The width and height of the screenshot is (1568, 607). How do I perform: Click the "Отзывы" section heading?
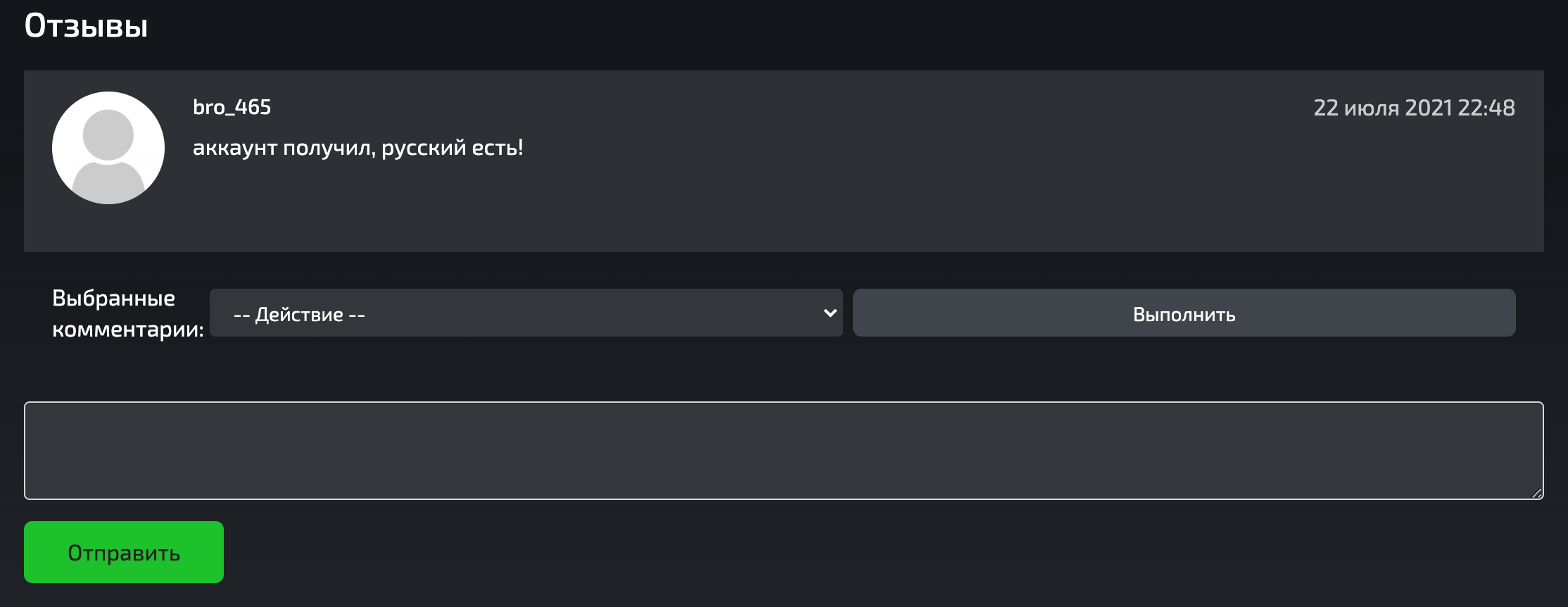point(86,26)
